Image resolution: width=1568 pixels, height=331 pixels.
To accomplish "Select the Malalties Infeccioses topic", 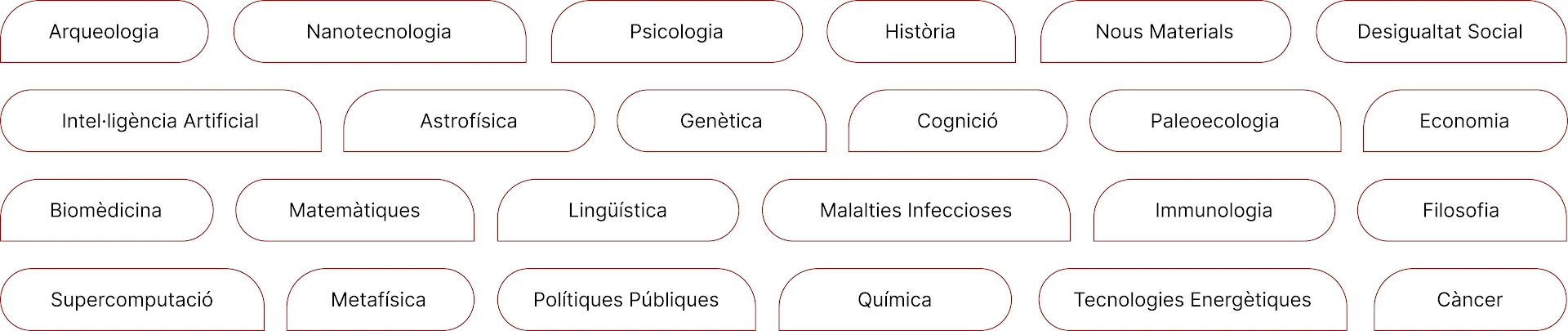I will coord(916,210).
